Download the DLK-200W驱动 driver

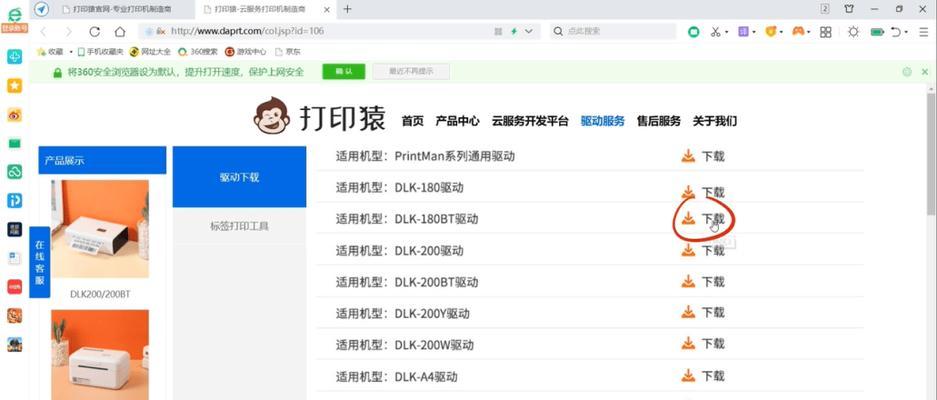click(x=703, y=344)
